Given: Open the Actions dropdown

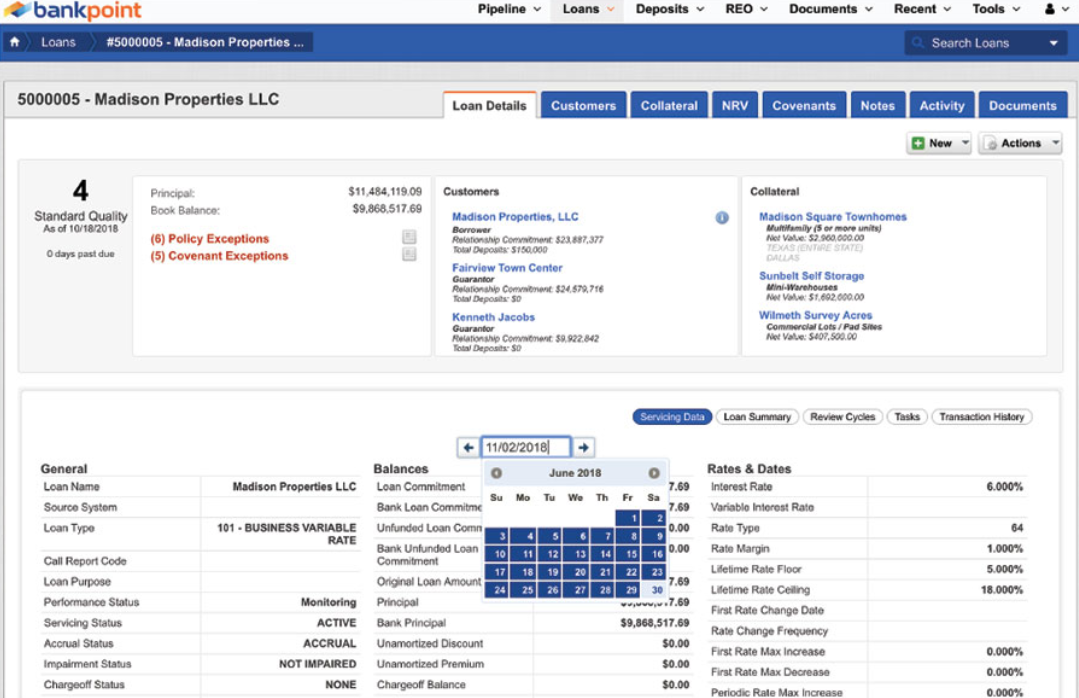Looking at the screenshot, I should [1020, 143].
